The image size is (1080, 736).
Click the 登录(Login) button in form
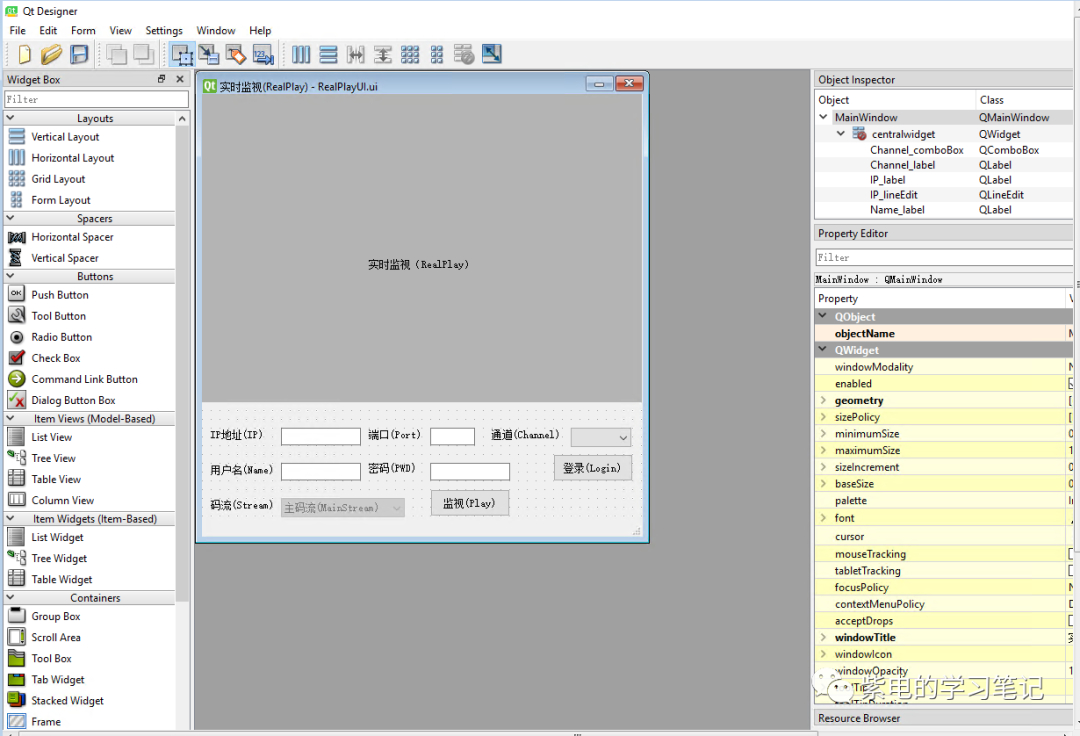pyautogui.click(x=592, y=468)
